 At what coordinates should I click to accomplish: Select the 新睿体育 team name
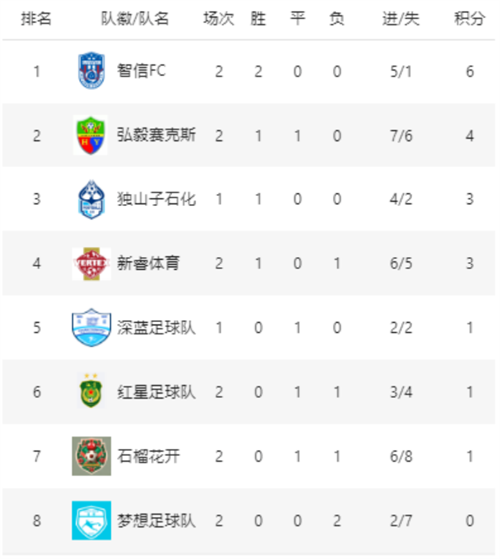149,263
